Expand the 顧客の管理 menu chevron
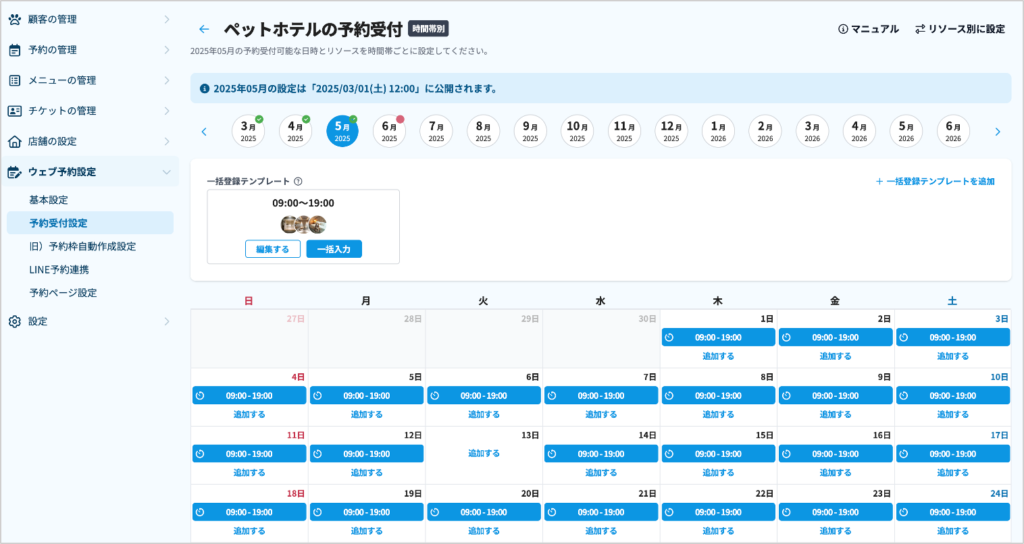 pyautogui.click(x=166, y=19)
